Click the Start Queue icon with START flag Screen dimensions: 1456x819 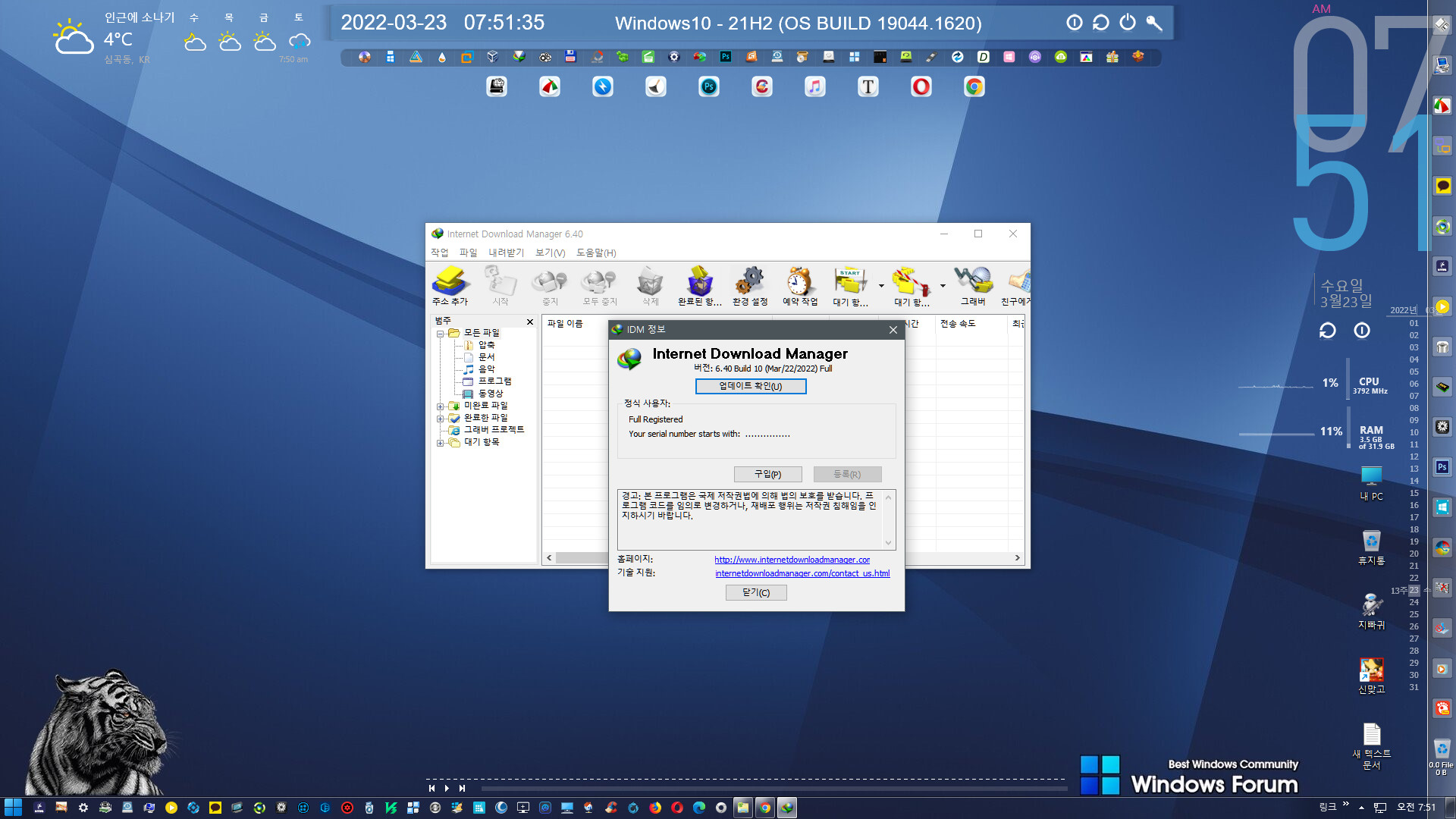point(851,286)
